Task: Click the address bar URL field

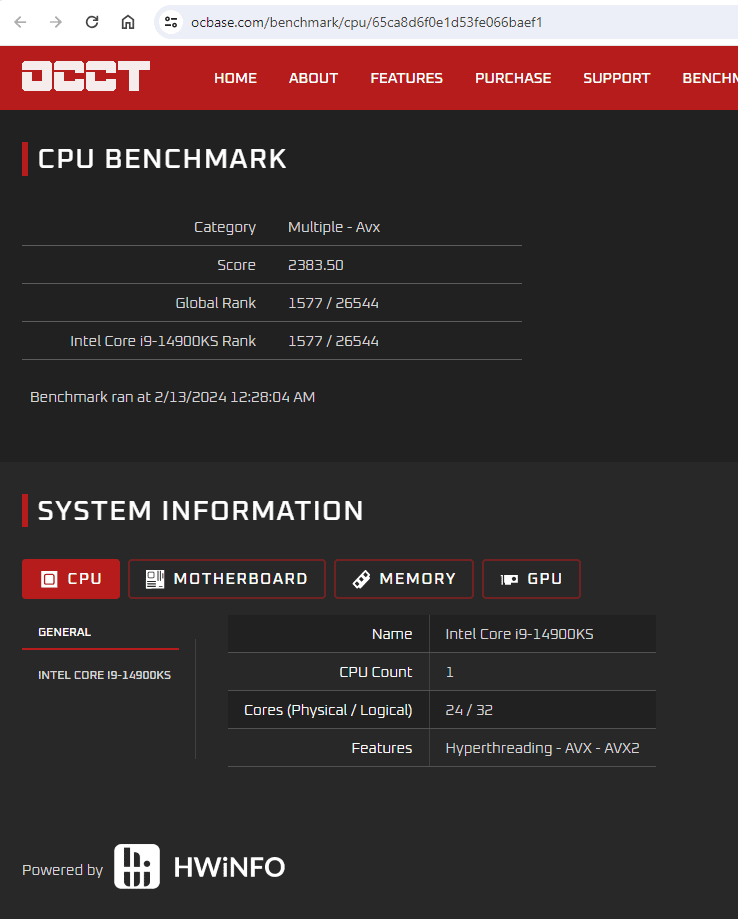Action: tap(445, 22)
